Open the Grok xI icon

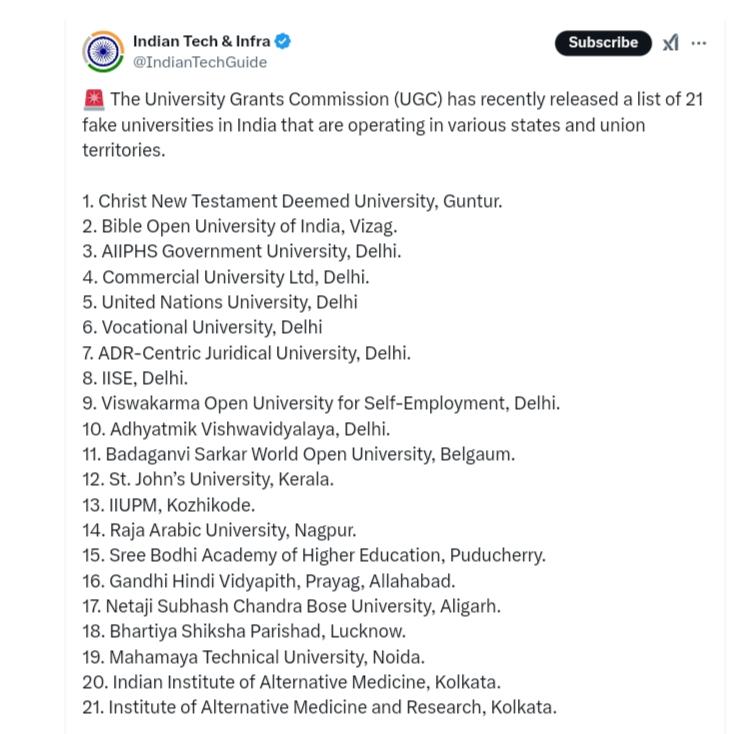coord(670,43)
